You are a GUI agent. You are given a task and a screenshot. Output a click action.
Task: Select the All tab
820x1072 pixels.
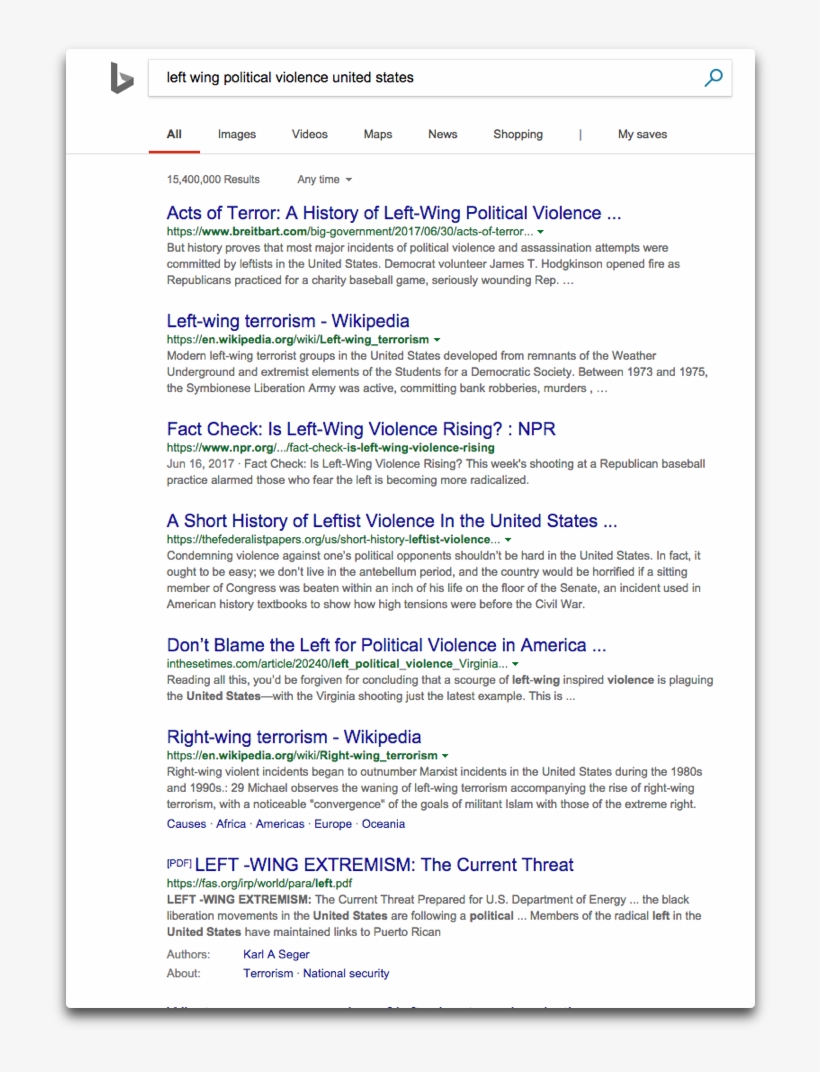pyautogui.click(x=174, y=134)
